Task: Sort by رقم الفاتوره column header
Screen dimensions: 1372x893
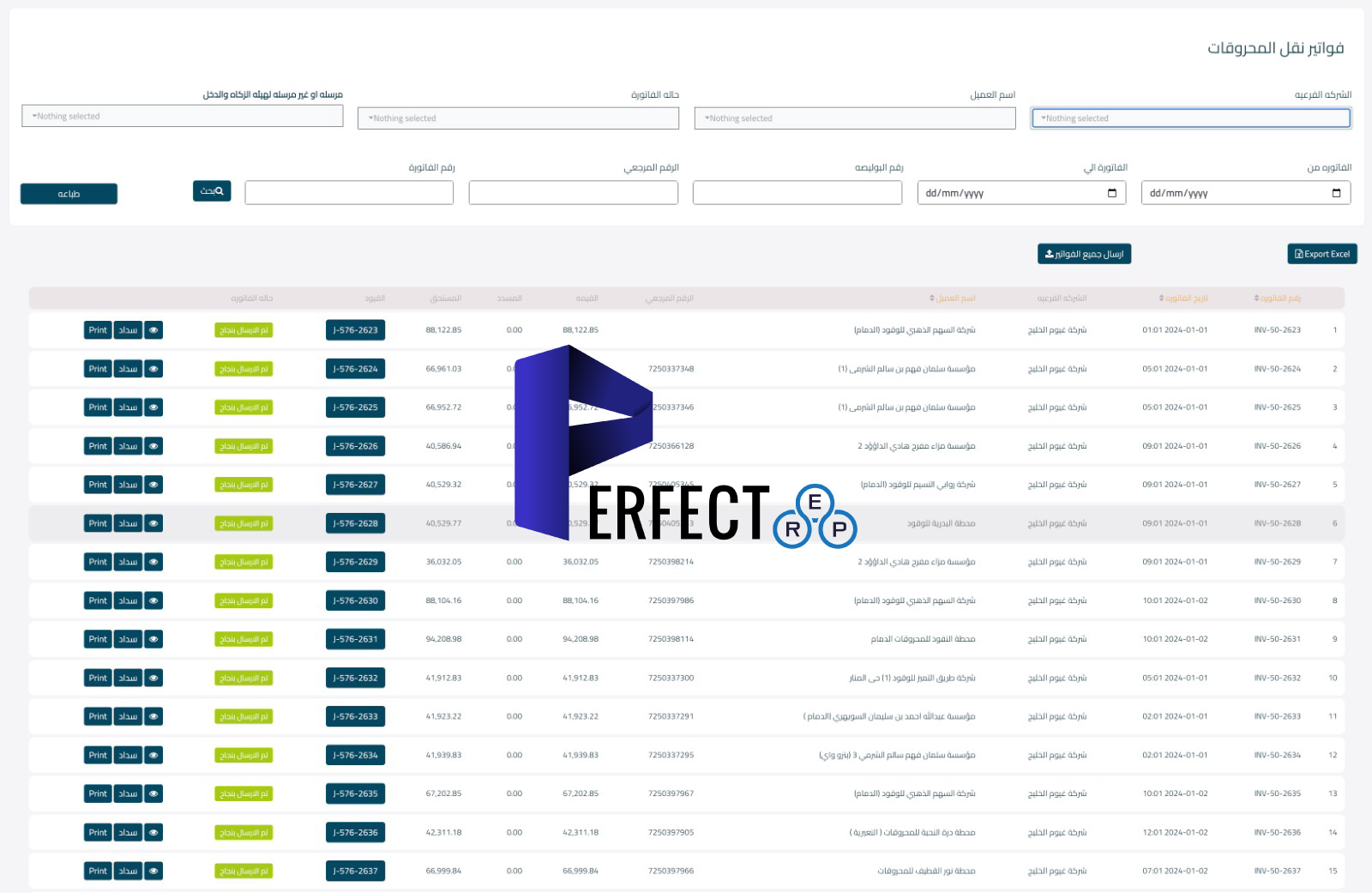Action: click(1278, 299)
